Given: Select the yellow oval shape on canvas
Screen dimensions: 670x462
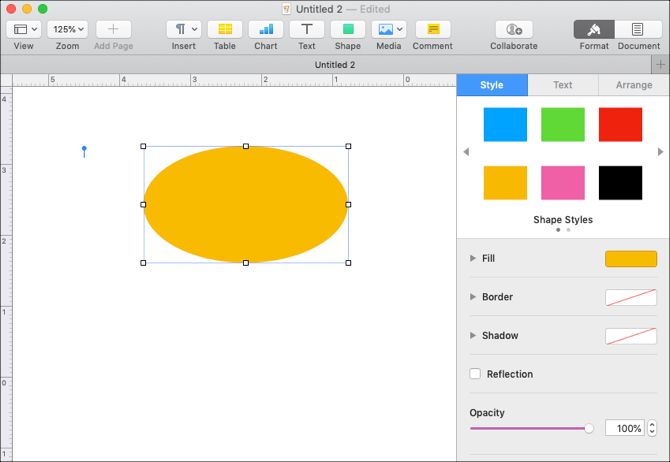Looking at the screenshot, I should click(x=246, y=205).
